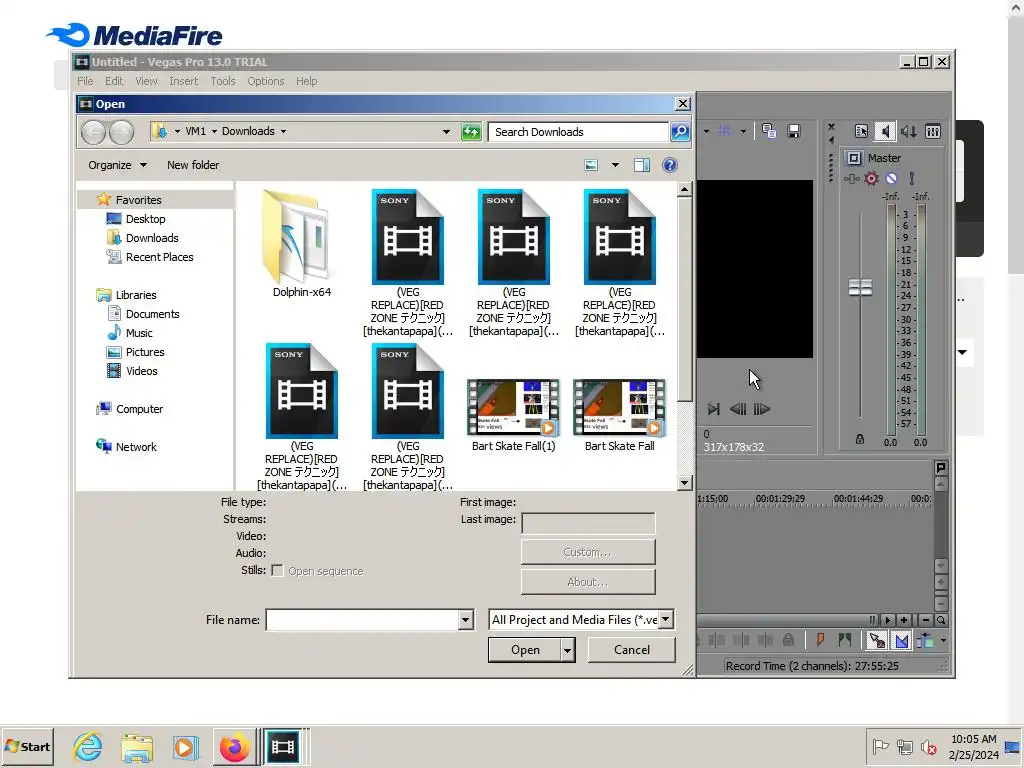The height and width of the screenshot is (768, 1024).
Task: Show the preview pane icon
Action: 642,165
